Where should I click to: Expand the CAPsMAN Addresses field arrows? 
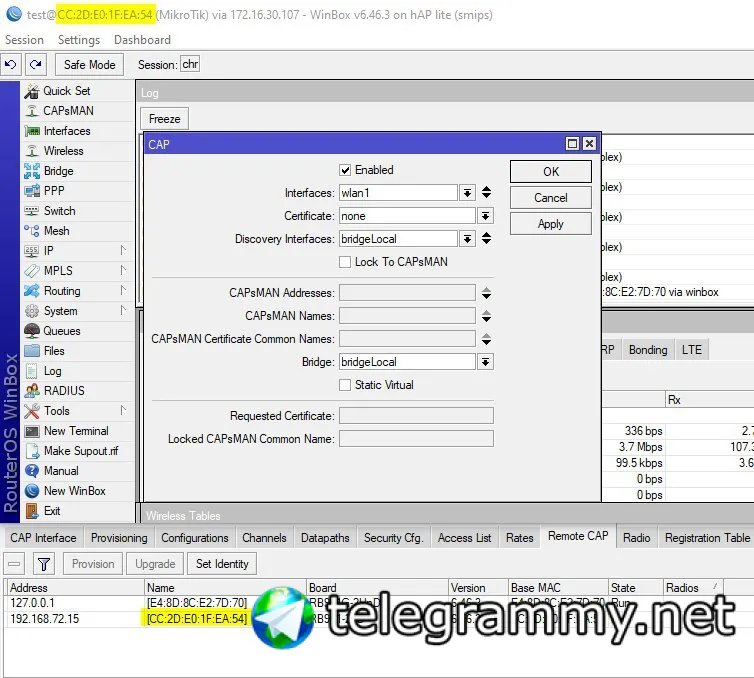click(486, 293)
